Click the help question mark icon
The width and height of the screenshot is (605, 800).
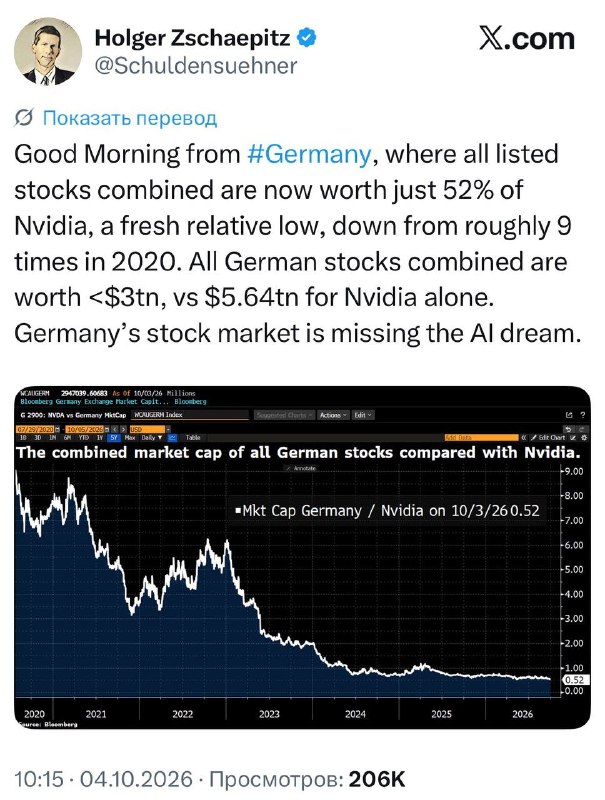(x=583, y=415)
